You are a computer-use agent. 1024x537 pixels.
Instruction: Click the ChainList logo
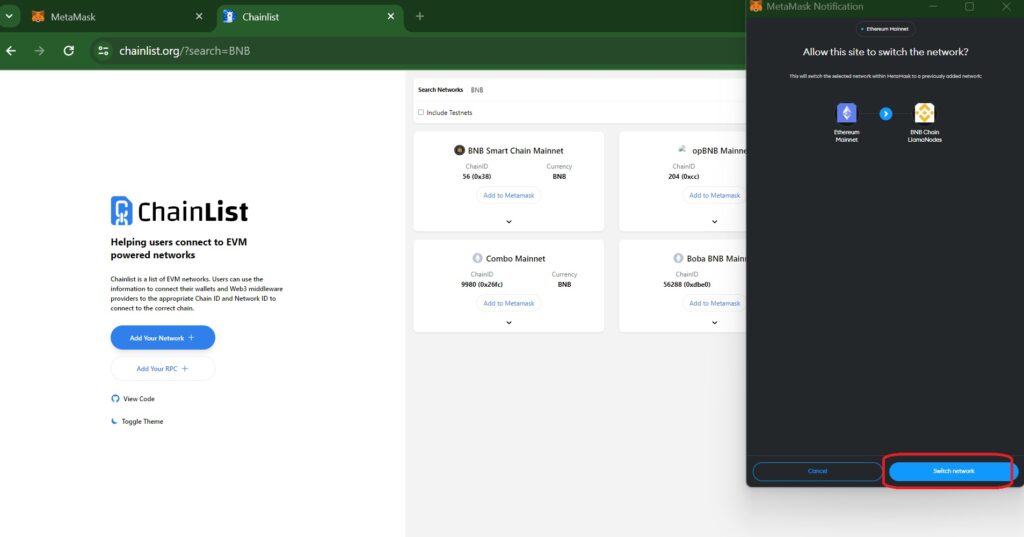coord(179,211)
